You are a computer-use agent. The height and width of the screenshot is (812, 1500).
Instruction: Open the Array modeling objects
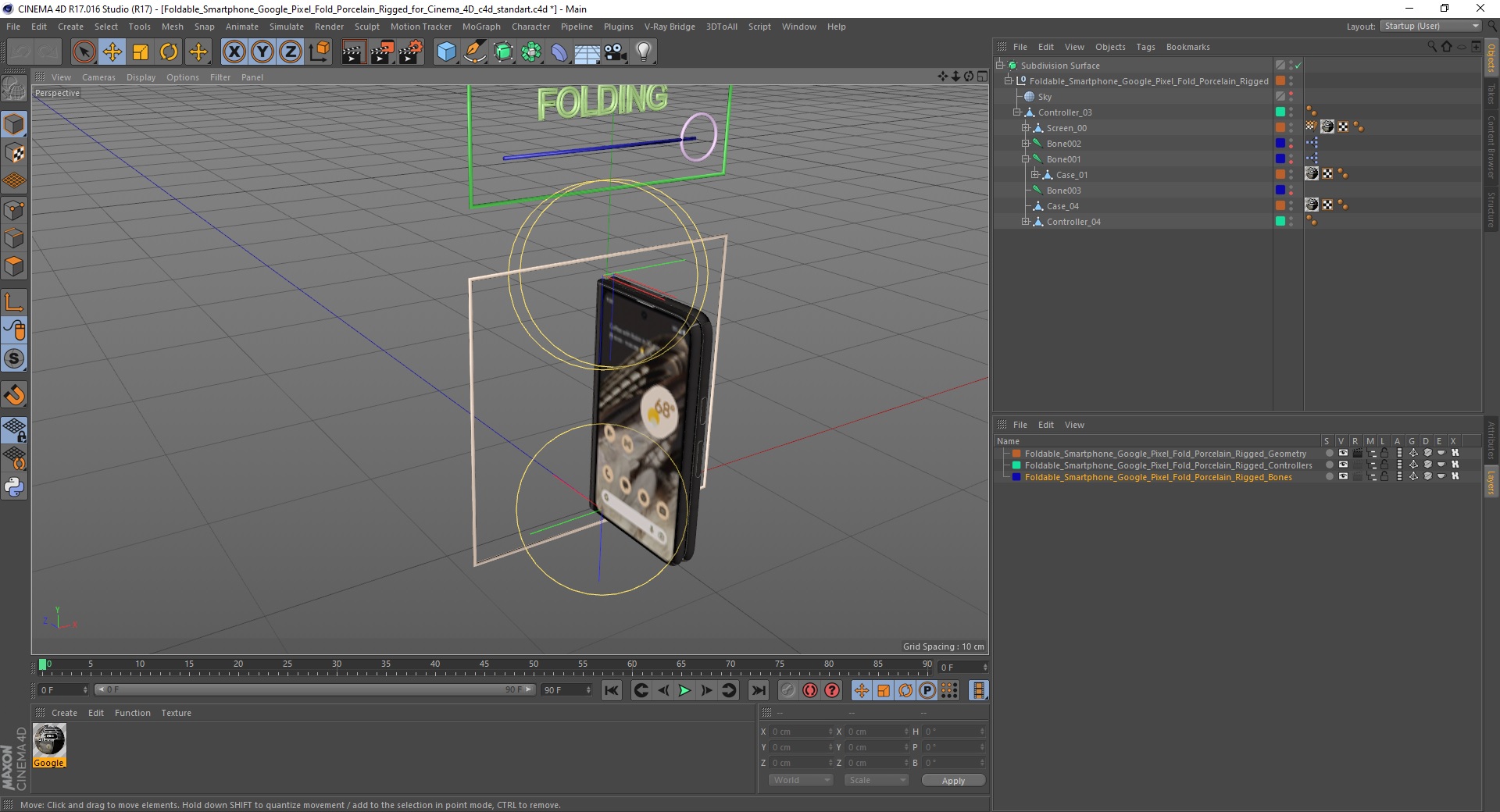pyautogui.click(x=531, y=52)
